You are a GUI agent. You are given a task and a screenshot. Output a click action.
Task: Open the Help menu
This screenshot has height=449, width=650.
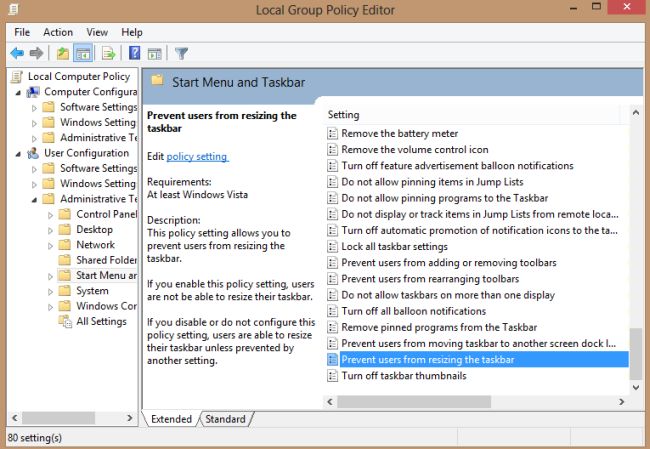coord(132,32)
